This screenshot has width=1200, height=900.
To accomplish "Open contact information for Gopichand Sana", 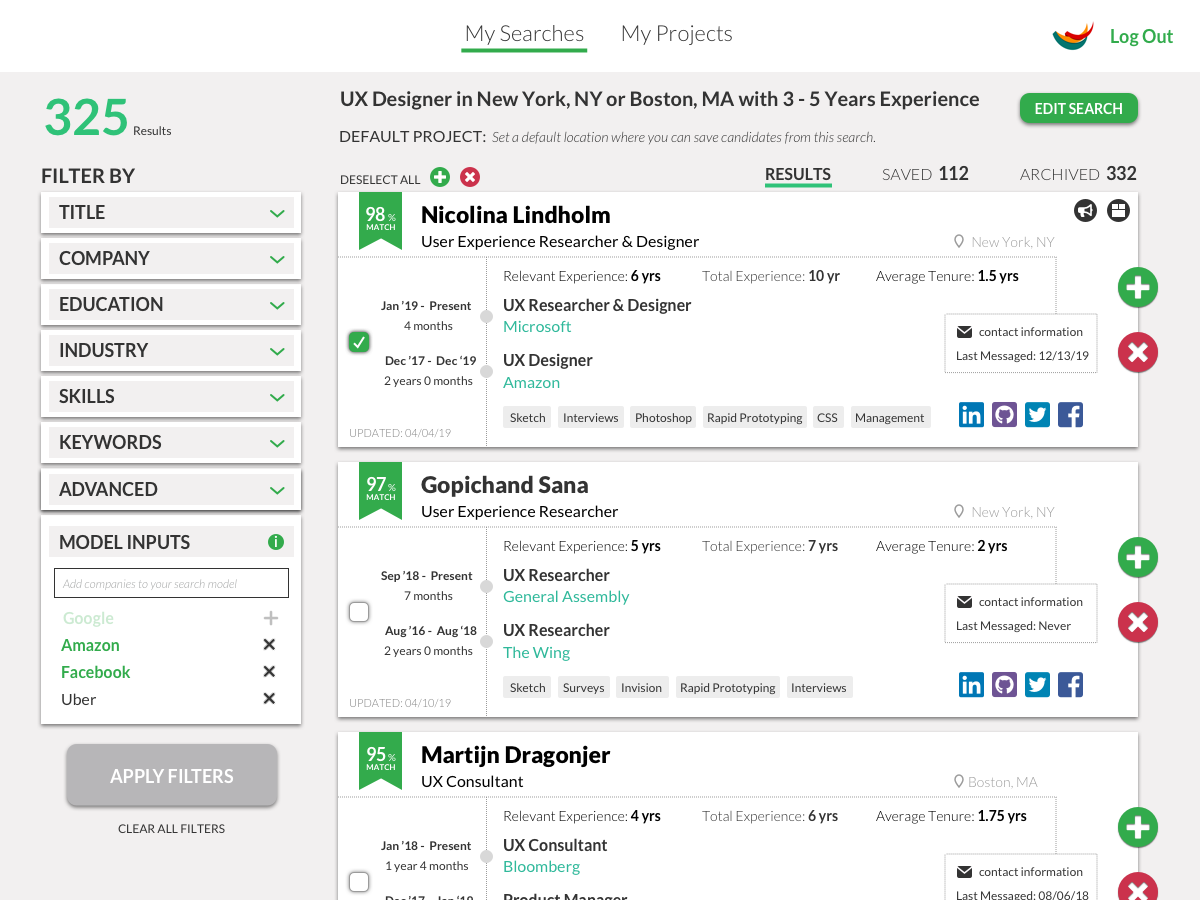I will click(x=1020, y=601).
